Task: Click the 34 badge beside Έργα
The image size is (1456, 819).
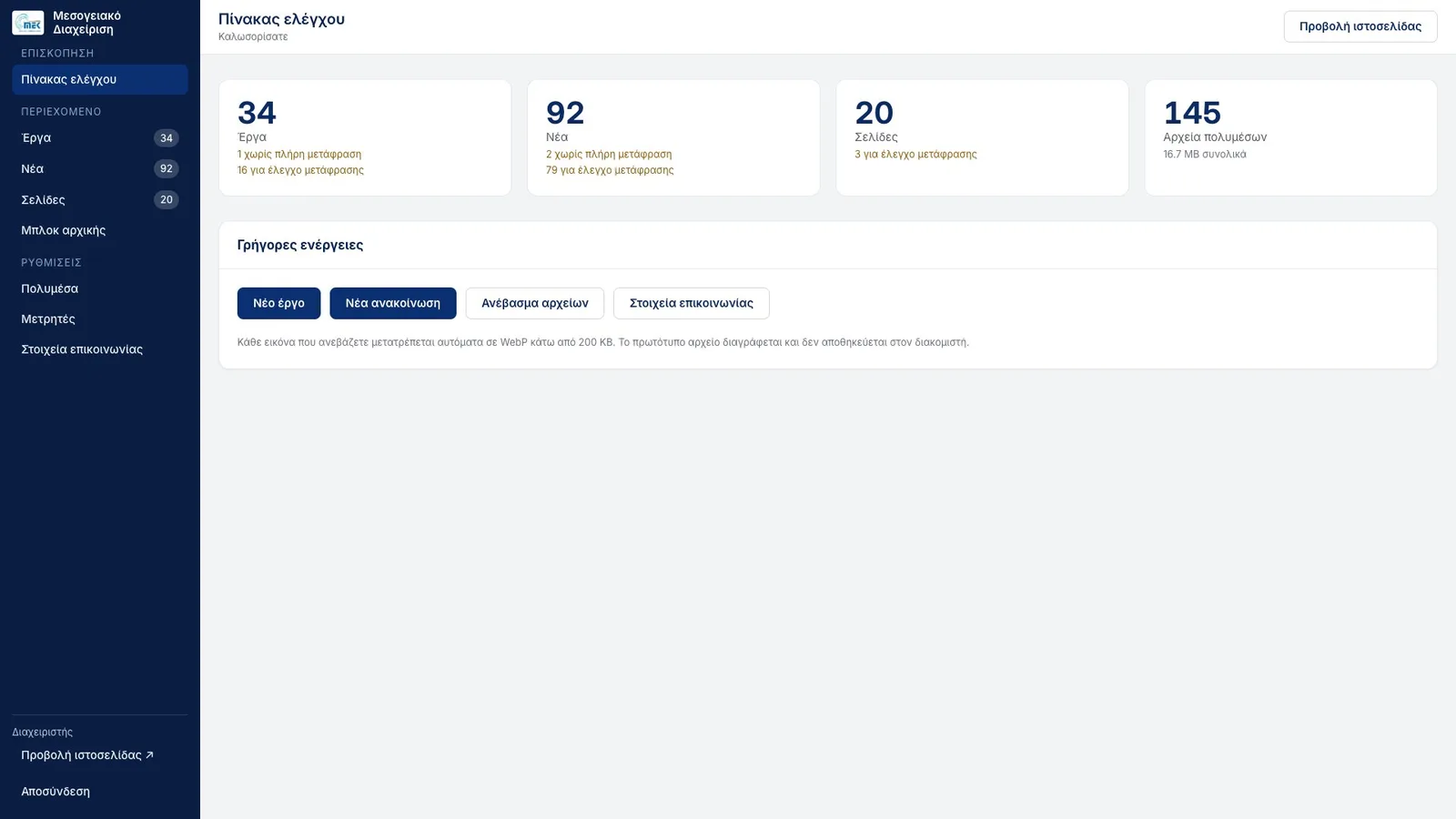Action: tap(166, 138)
